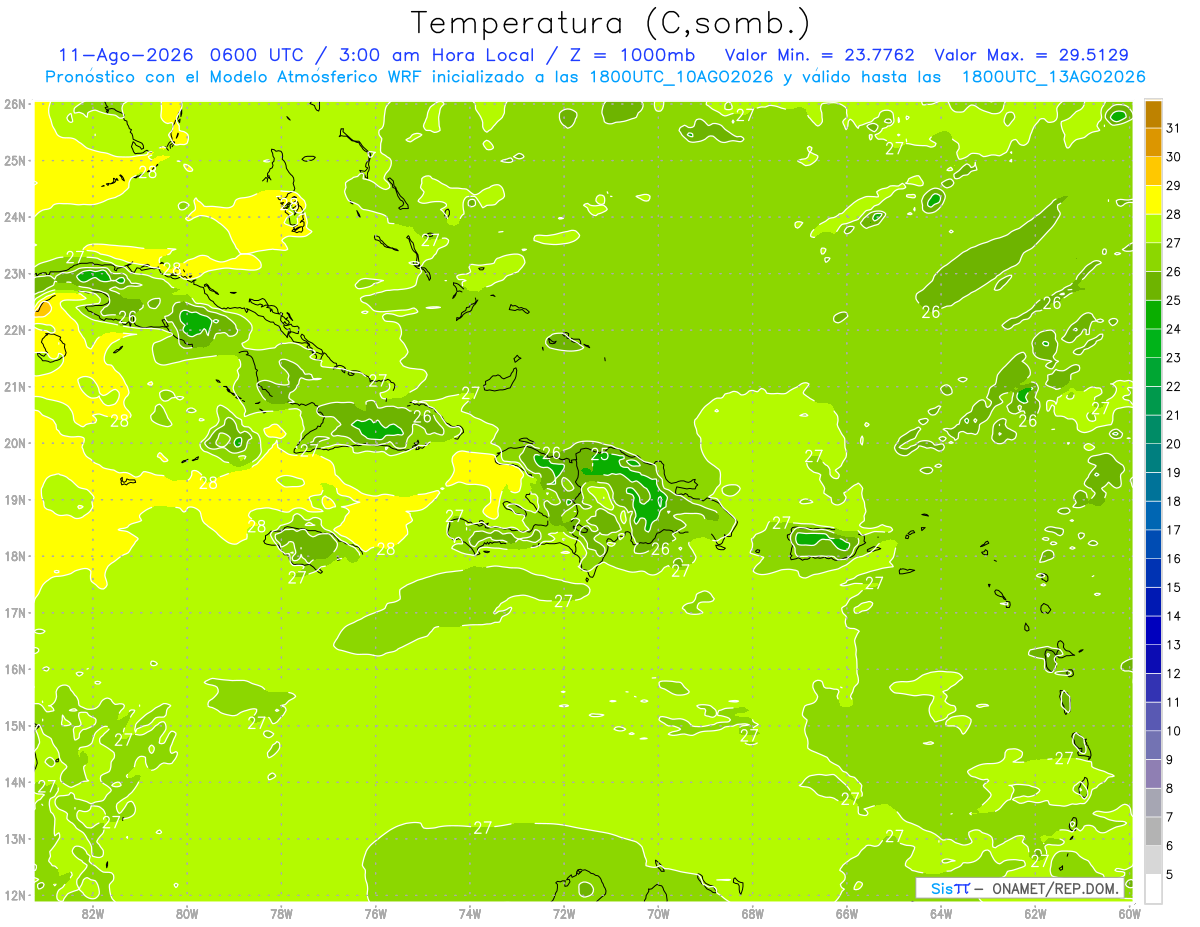Click latitude axis label 20N
The height and width of the screenshot is (927, 1200).
[14, 443]
